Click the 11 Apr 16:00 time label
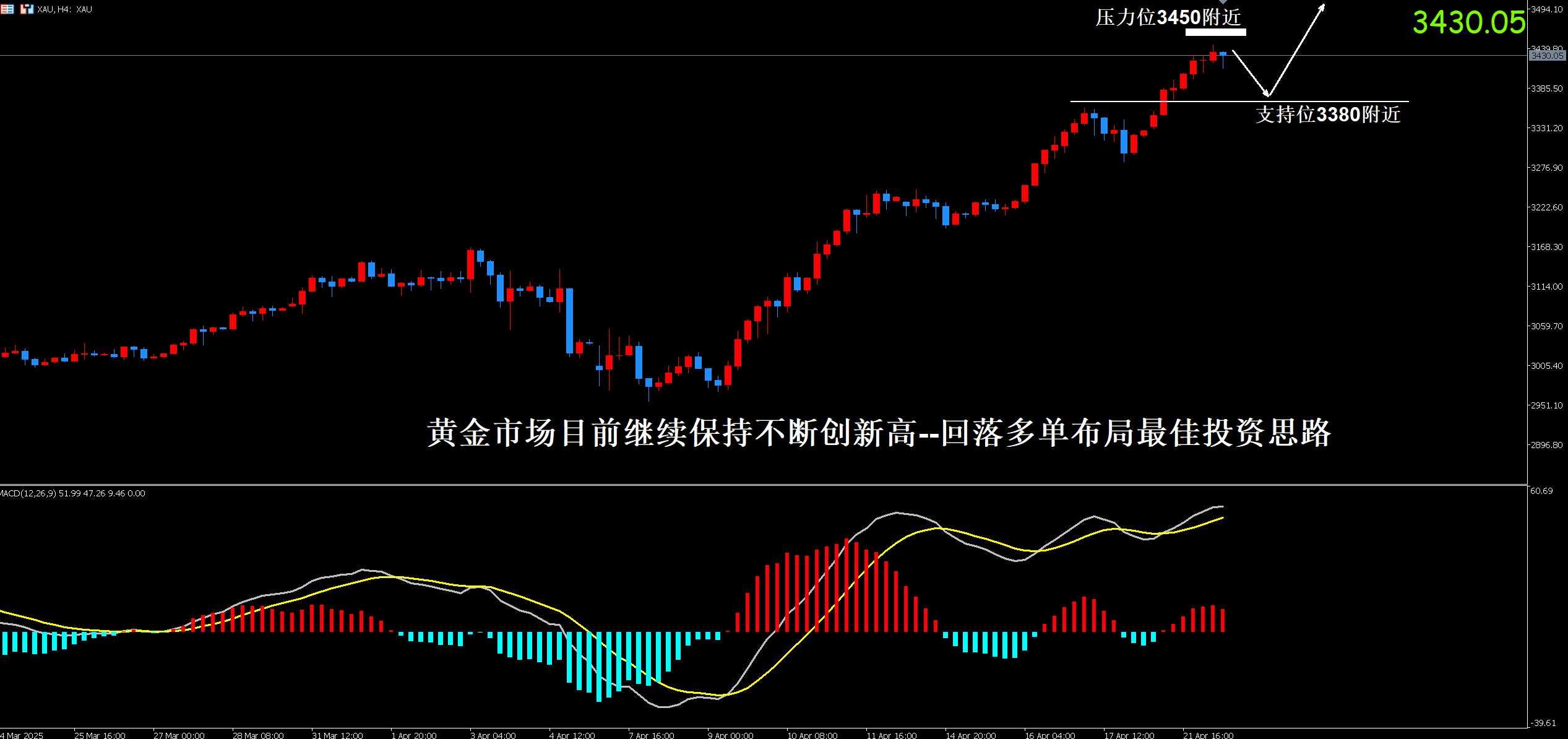1568x739 pixels. pyautogui.click(x=892, y=735)
